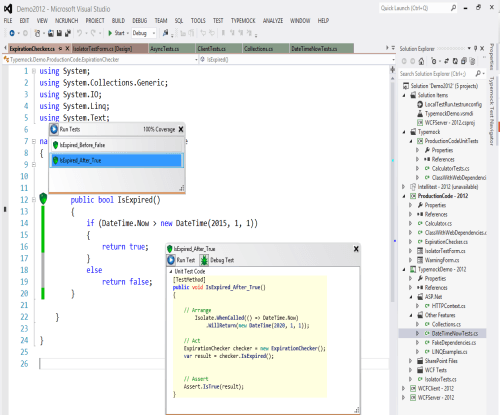Image resolution: width=500 pixels, height=415 pixels.
Task: Select the IsExpired_Before_False test
Action: tap(117, 145)
